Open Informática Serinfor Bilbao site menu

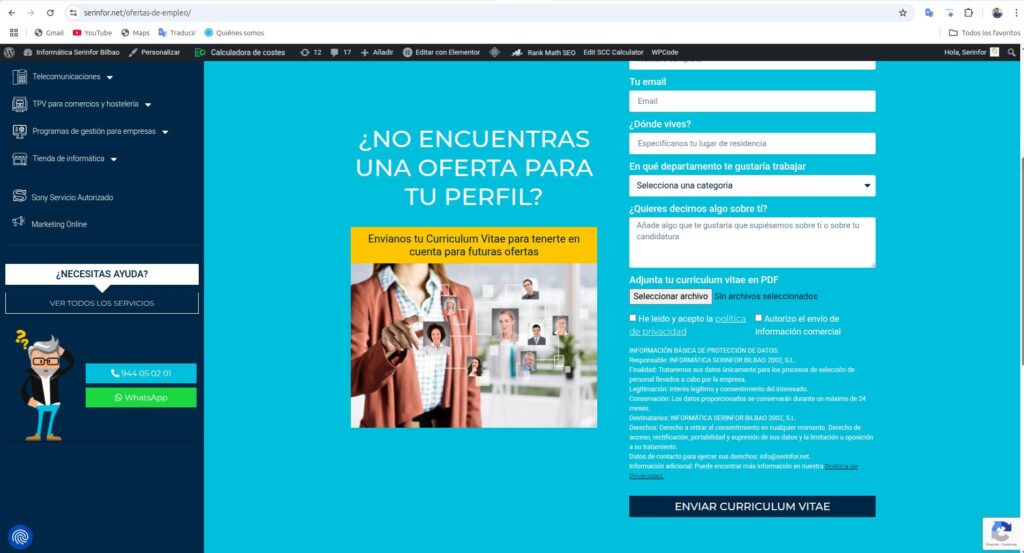click(x=72, y=52)
